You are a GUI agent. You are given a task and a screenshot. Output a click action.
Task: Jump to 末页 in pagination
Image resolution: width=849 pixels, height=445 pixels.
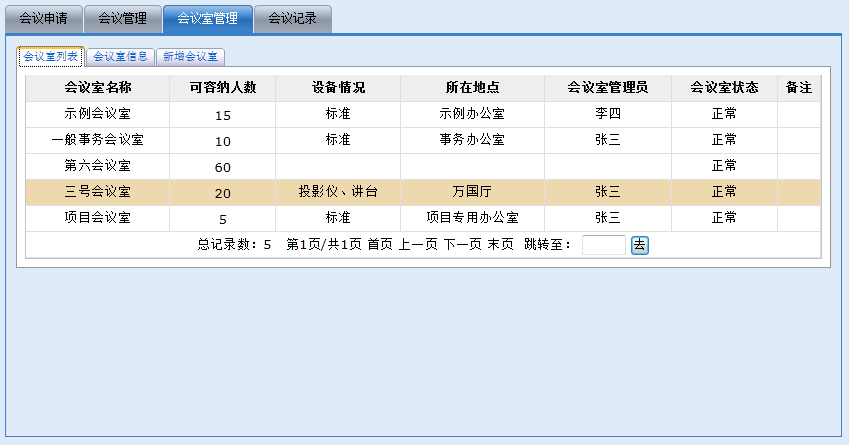500,245
